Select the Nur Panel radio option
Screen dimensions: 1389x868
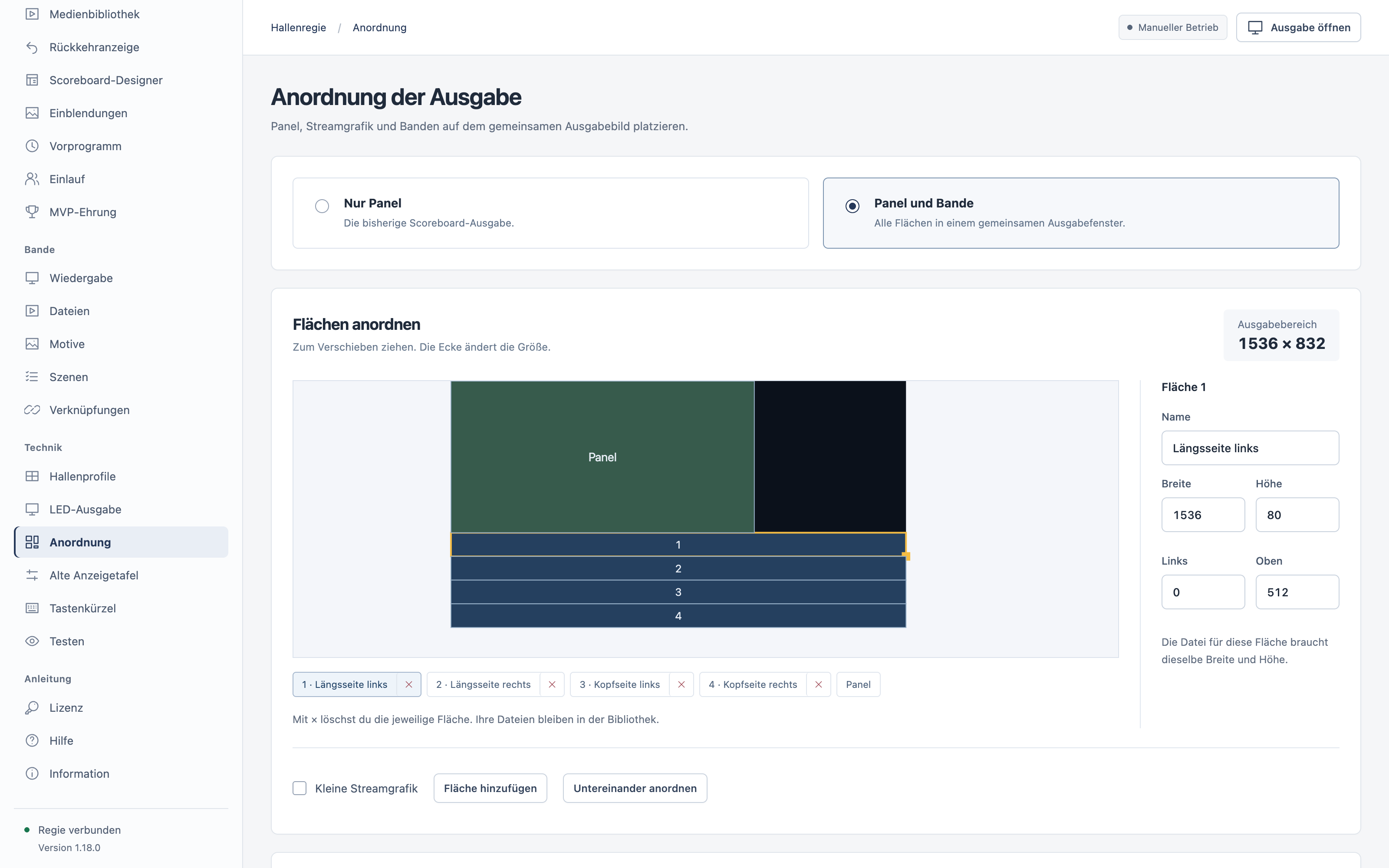point(322,206)
